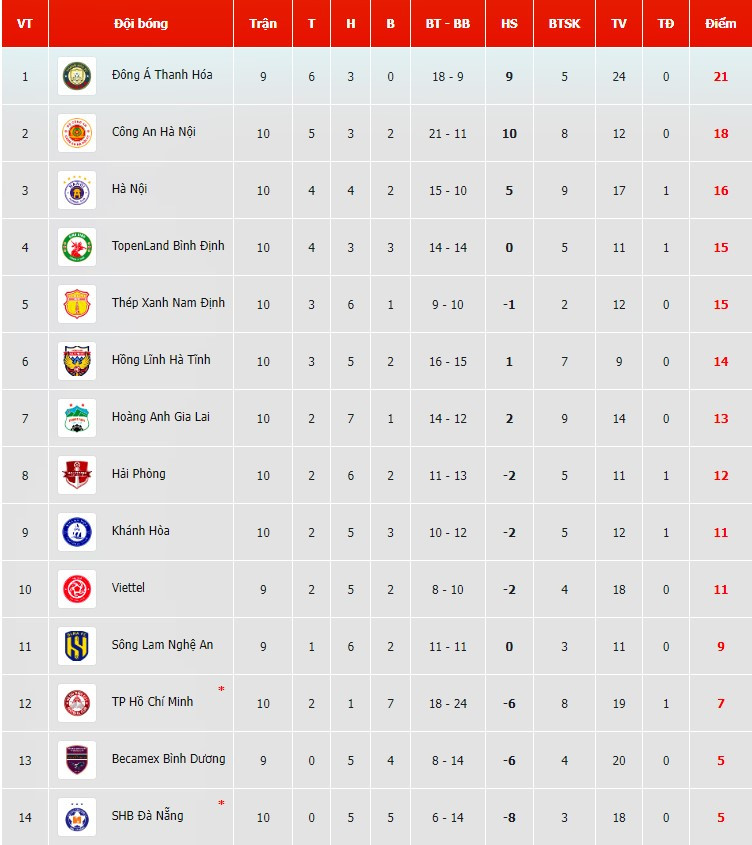Viewport: 752px width, 845px height.
Task: Click the Công An Hà Nội club logo
Action: pyautogui.click(x=77, y=133)
